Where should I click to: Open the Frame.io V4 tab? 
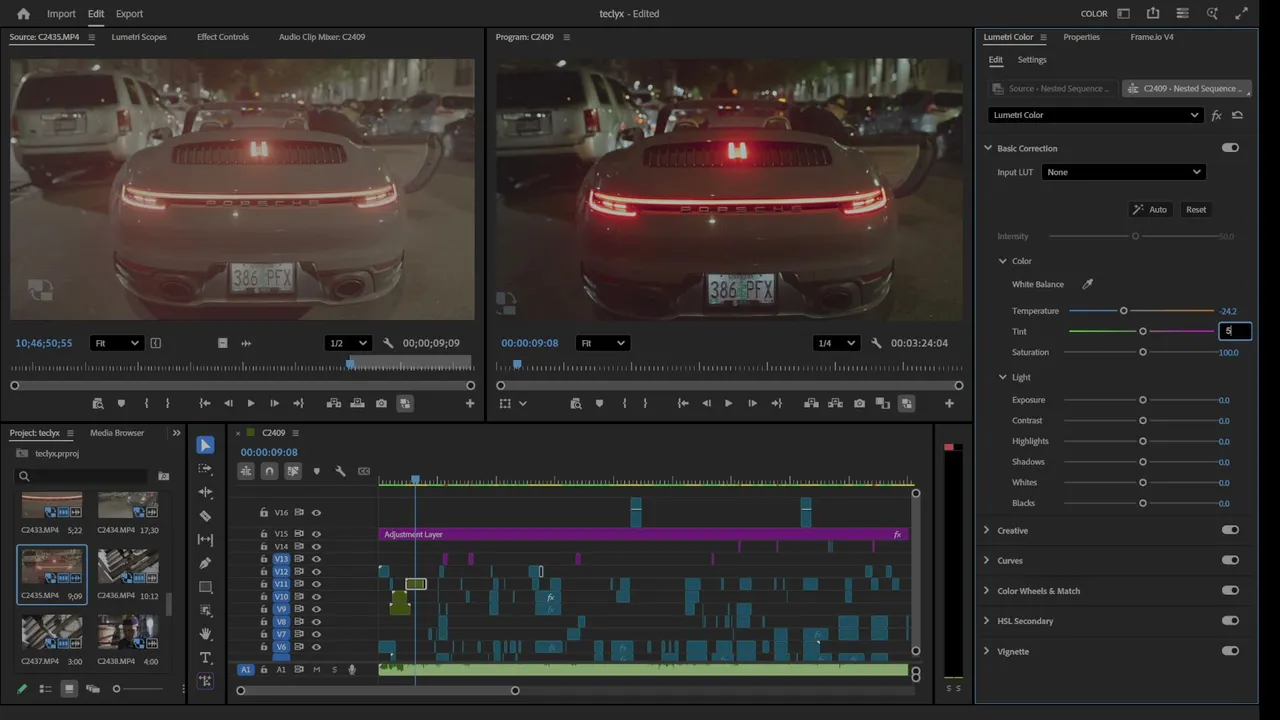pyautogui.click(x=1152, y=37)
